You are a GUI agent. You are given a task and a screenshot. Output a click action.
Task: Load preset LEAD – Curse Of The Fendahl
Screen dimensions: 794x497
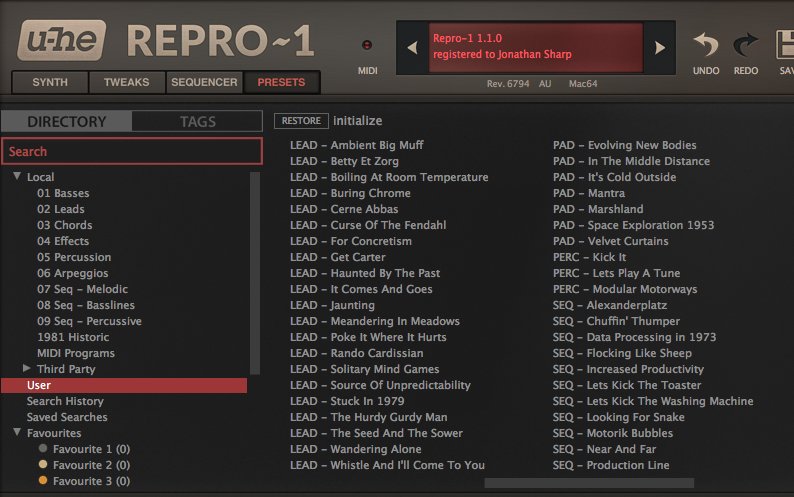click(x=368, y=225)
